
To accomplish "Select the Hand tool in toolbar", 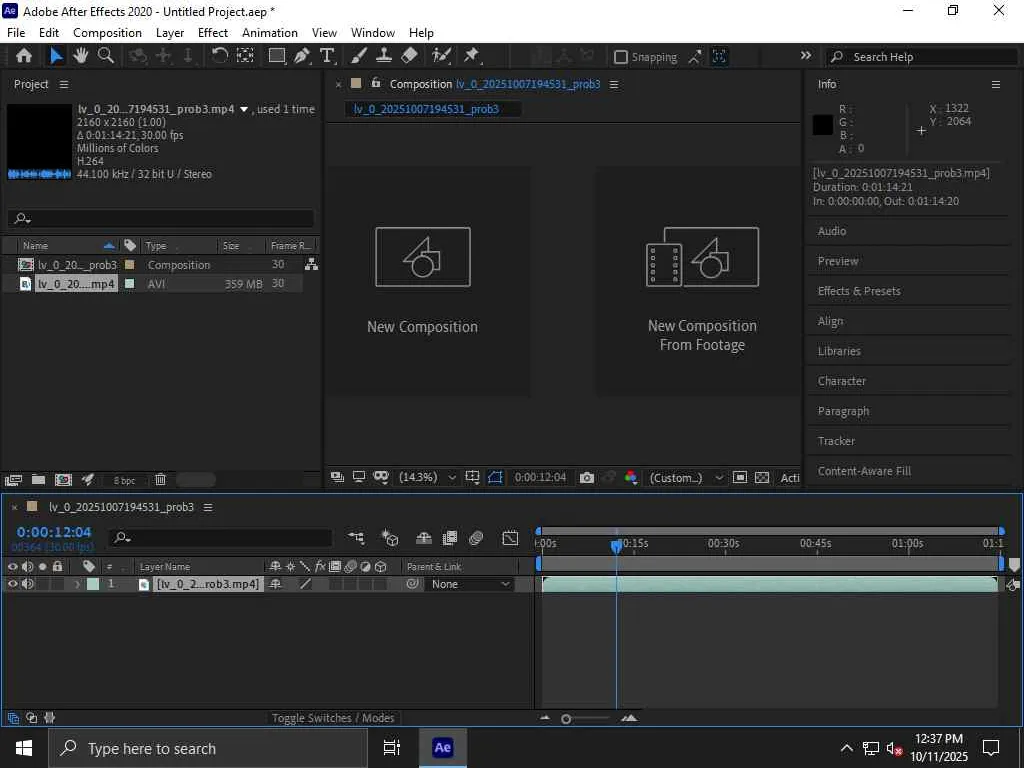I will pos(81,56).
